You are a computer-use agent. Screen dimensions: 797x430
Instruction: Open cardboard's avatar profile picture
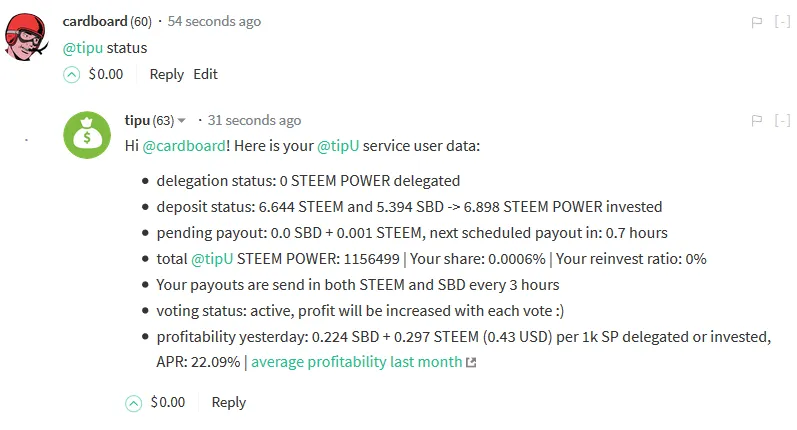coord(26,37)
